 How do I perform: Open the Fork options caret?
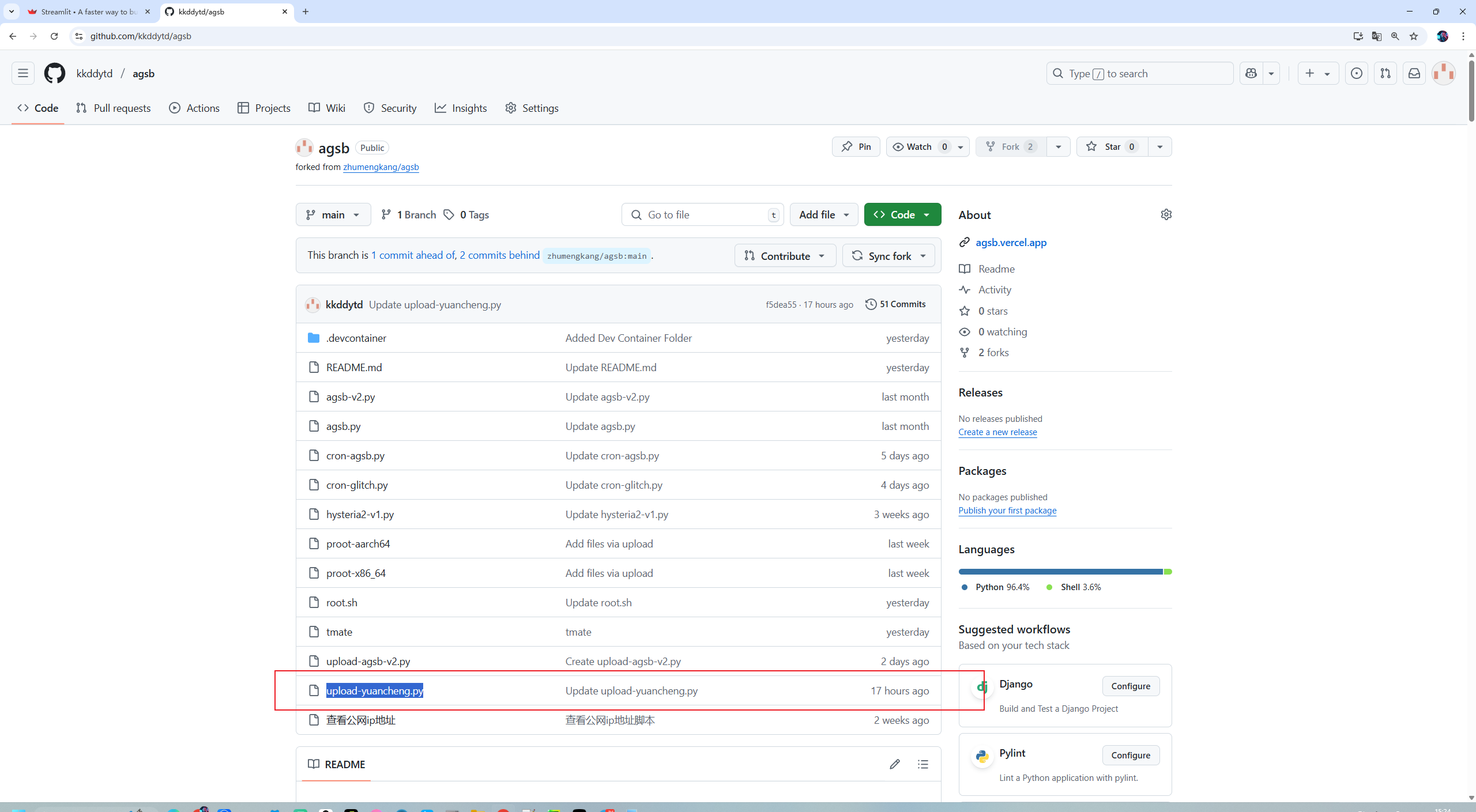tap(1059, 146)
